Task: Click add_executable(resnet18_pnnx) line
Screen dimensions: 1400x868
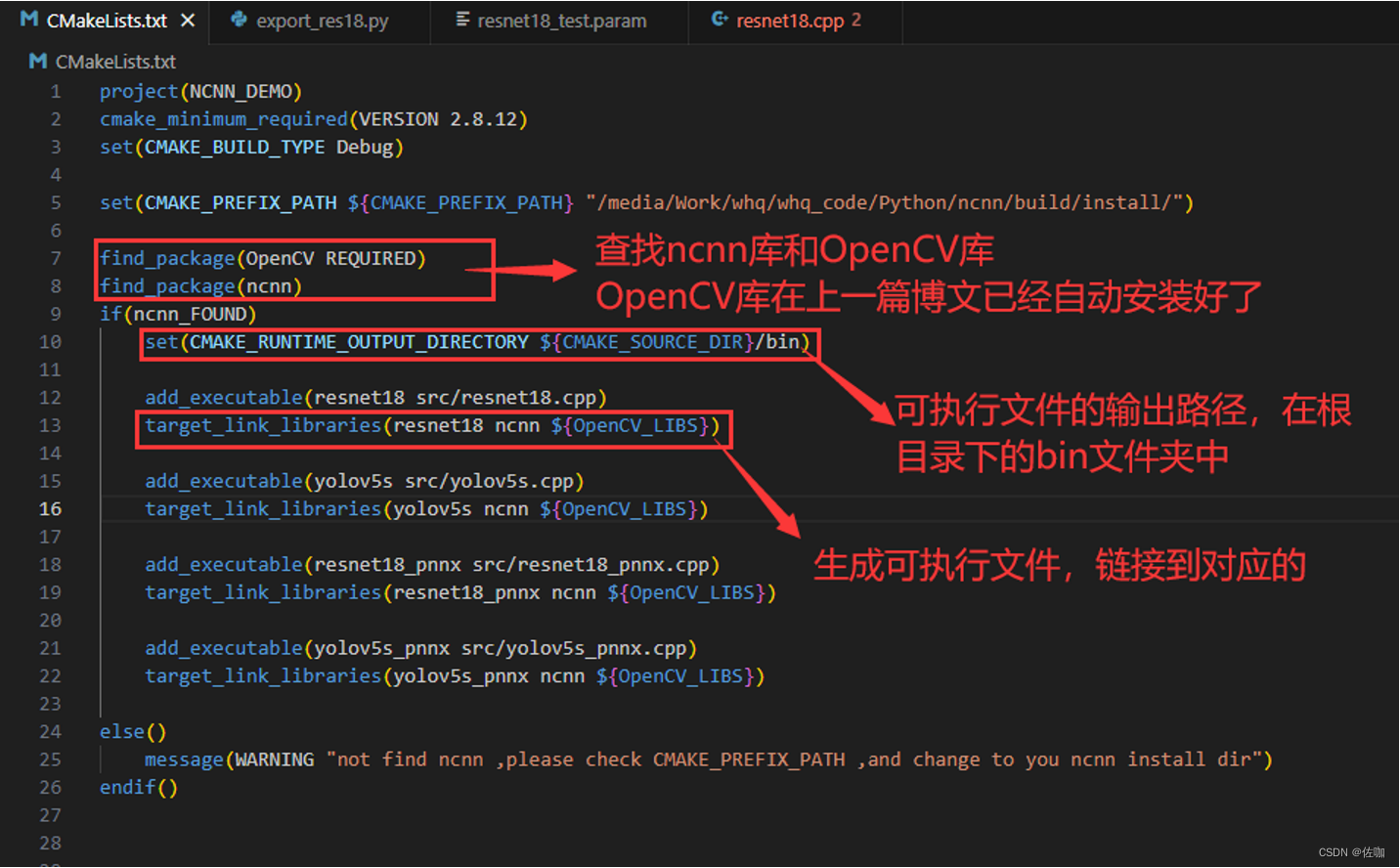Action: pyautogui.click(x=432, y=565)
